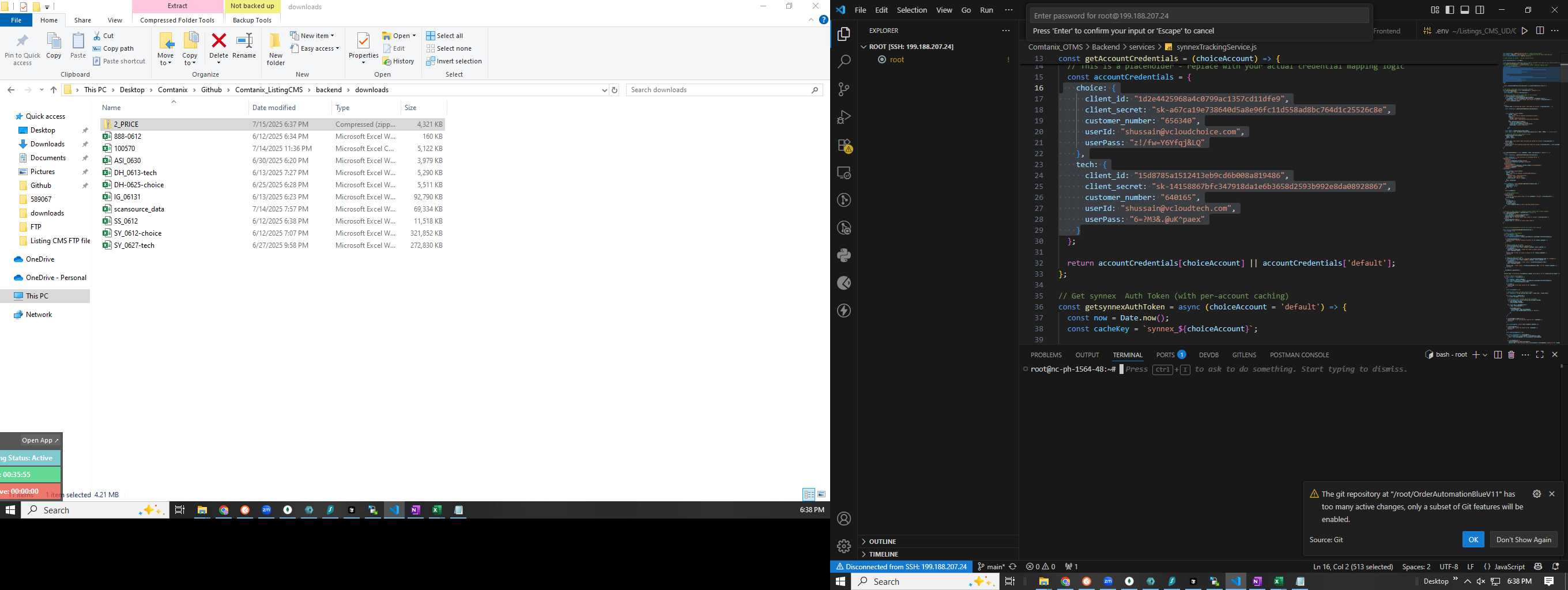Open VS Code Explorer view in activity bar
The height and width of the screenshot is (590, 1568).
(x=845, y=34)
